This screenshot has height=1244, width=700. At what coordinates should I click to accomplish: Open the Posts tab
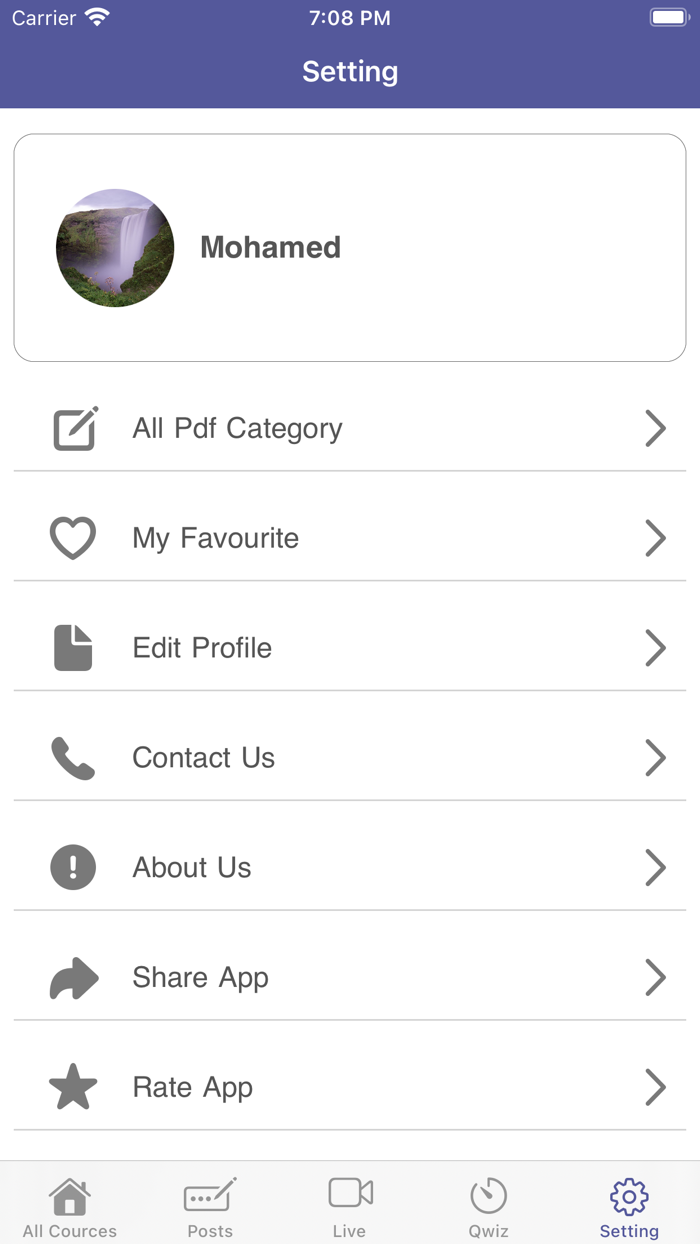(209, 1204)
